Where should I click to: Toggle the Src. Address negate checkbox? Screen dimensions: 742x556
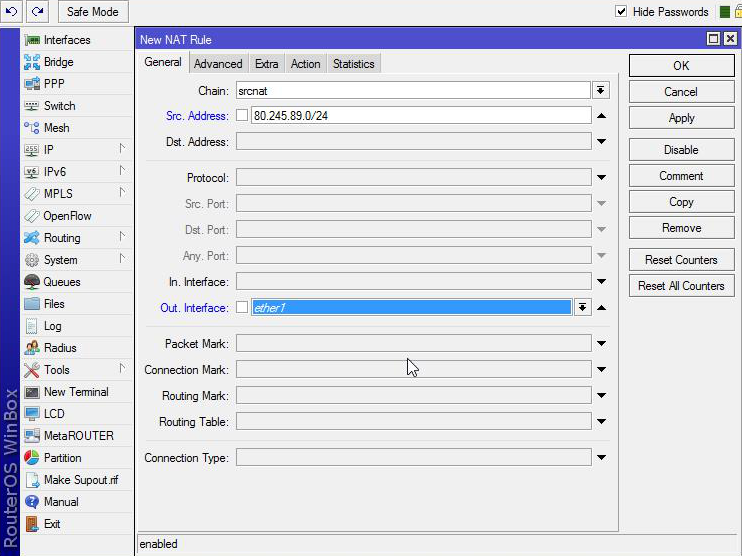[x=242, y=116]
